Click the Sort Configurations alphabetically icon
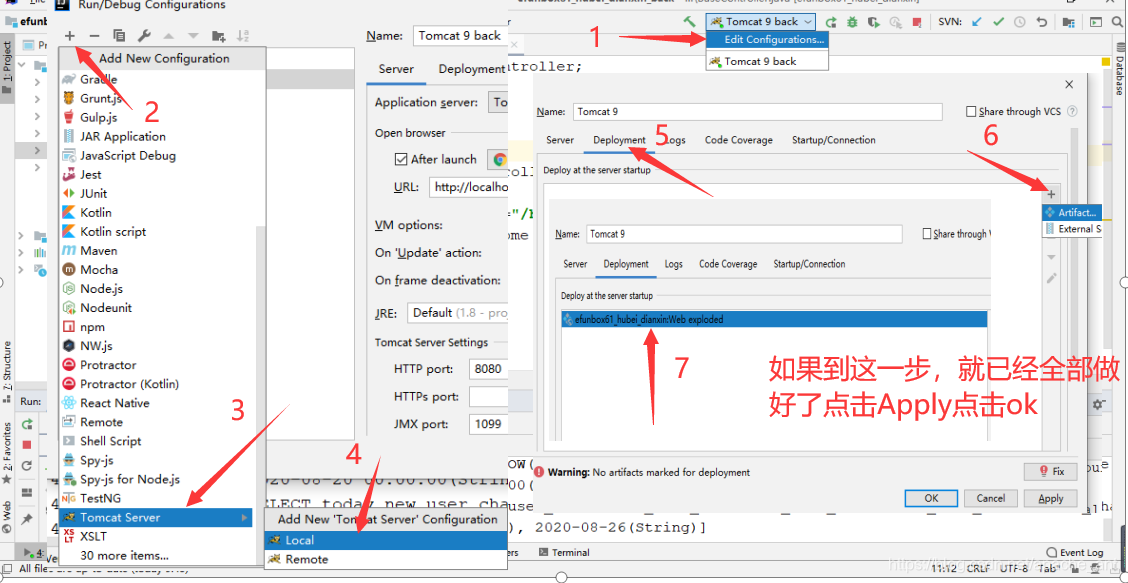 [x=242, y=35]
